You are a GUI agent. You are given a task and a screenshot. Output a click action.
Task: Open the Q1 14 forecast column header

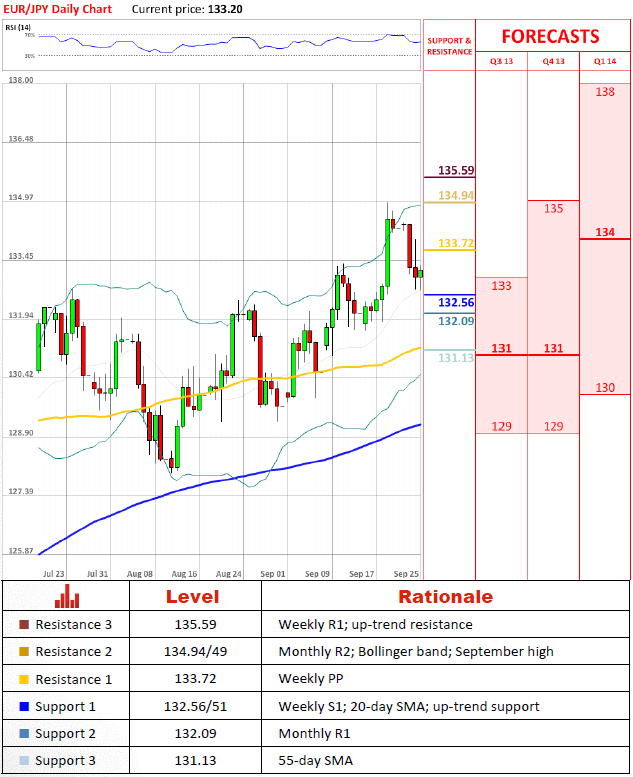(x=605, y=62)
